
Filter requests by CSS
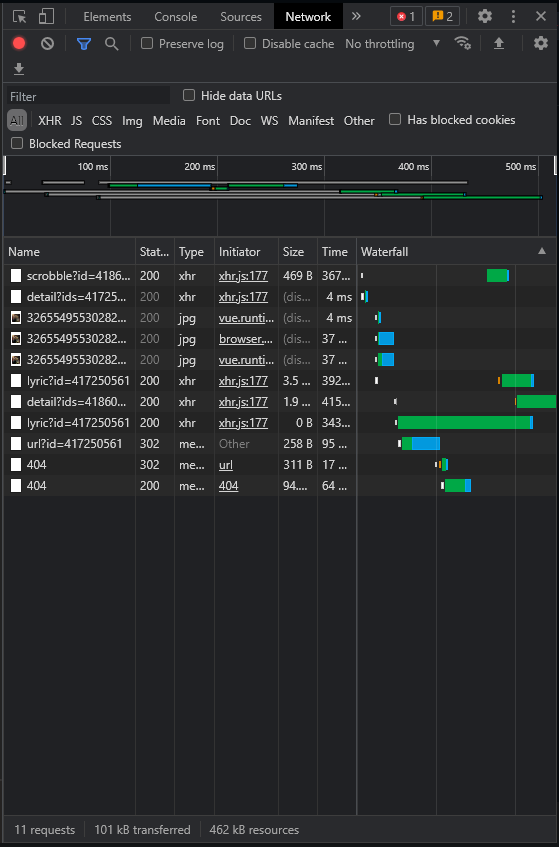[x=102, y=120]
